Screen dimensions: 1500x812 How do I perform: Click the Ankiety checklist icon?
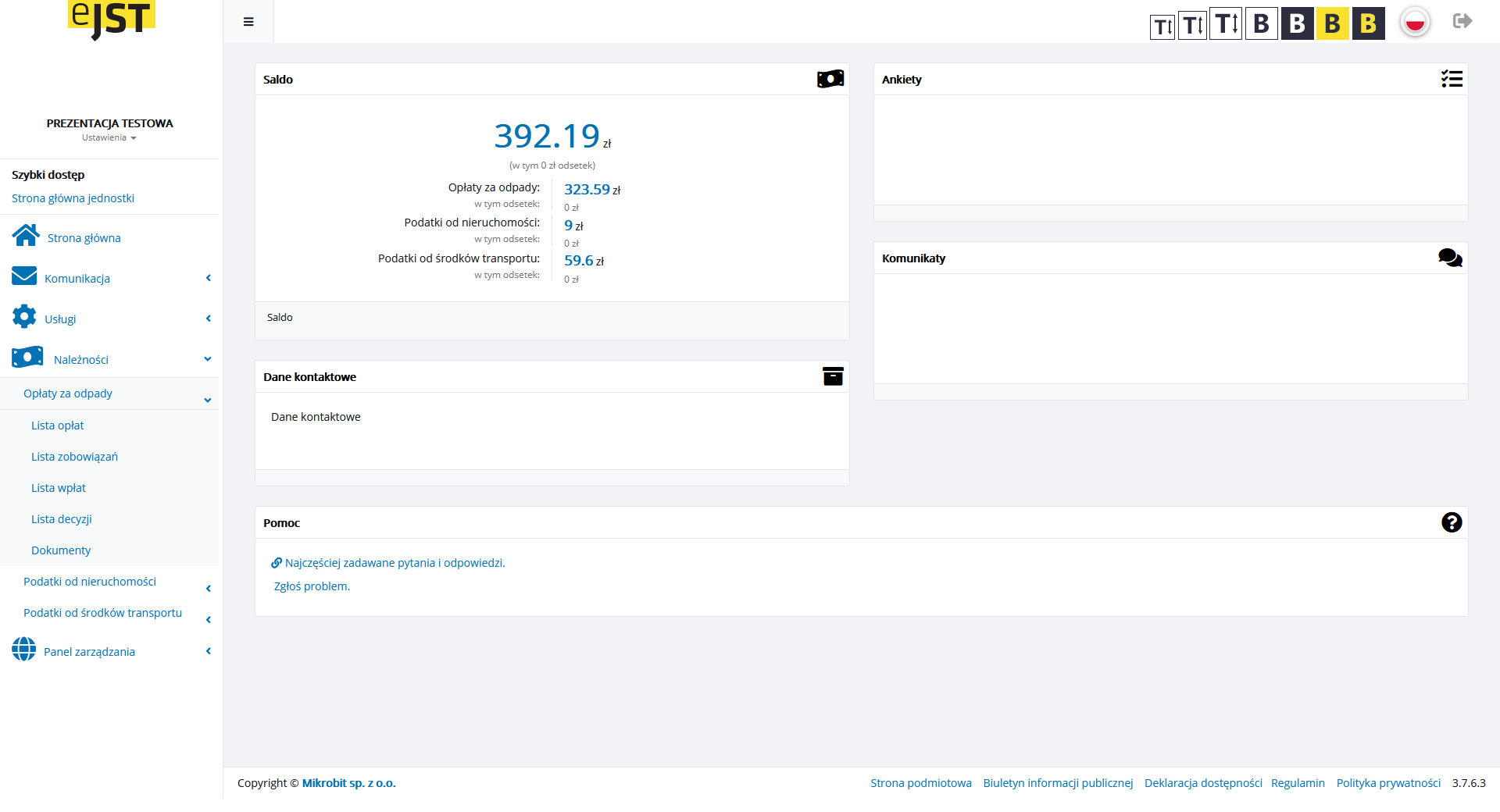pos(1452,79)
